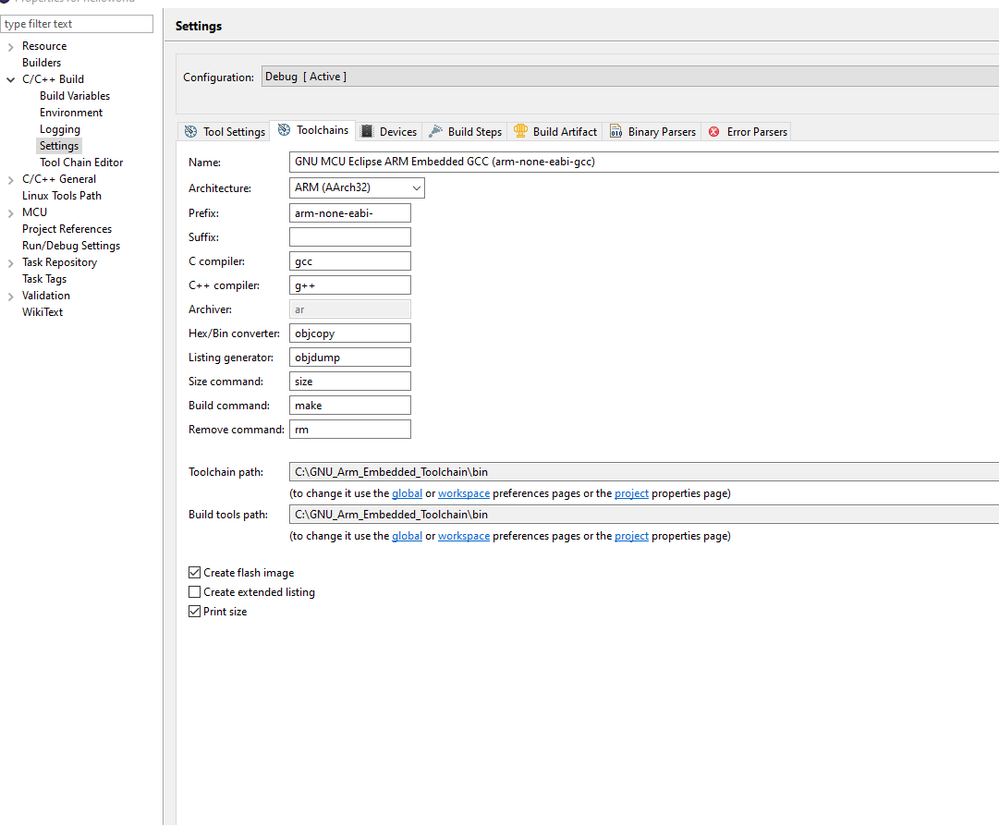
Task: Select the C/C++ General item label
Action: pyautogui.click(x=59, y=179)
